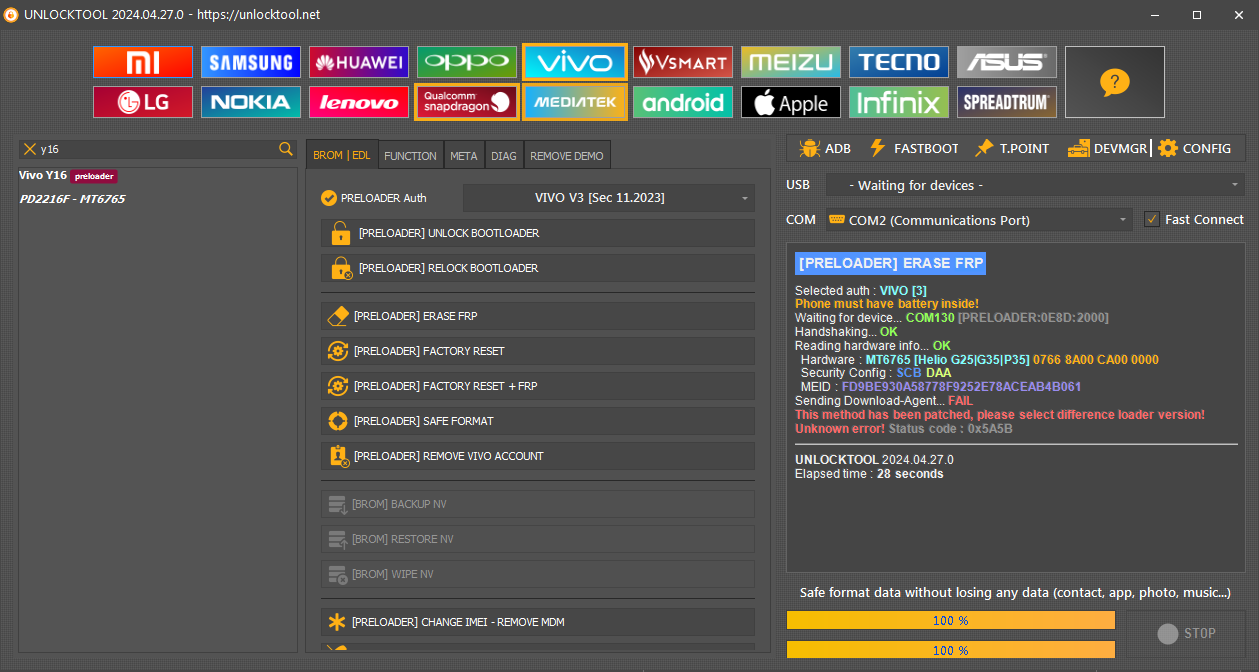Click PRELOADER REMOVE VIVO ACCOUNT button
1259x672 pixels.
tap(538, 456)
